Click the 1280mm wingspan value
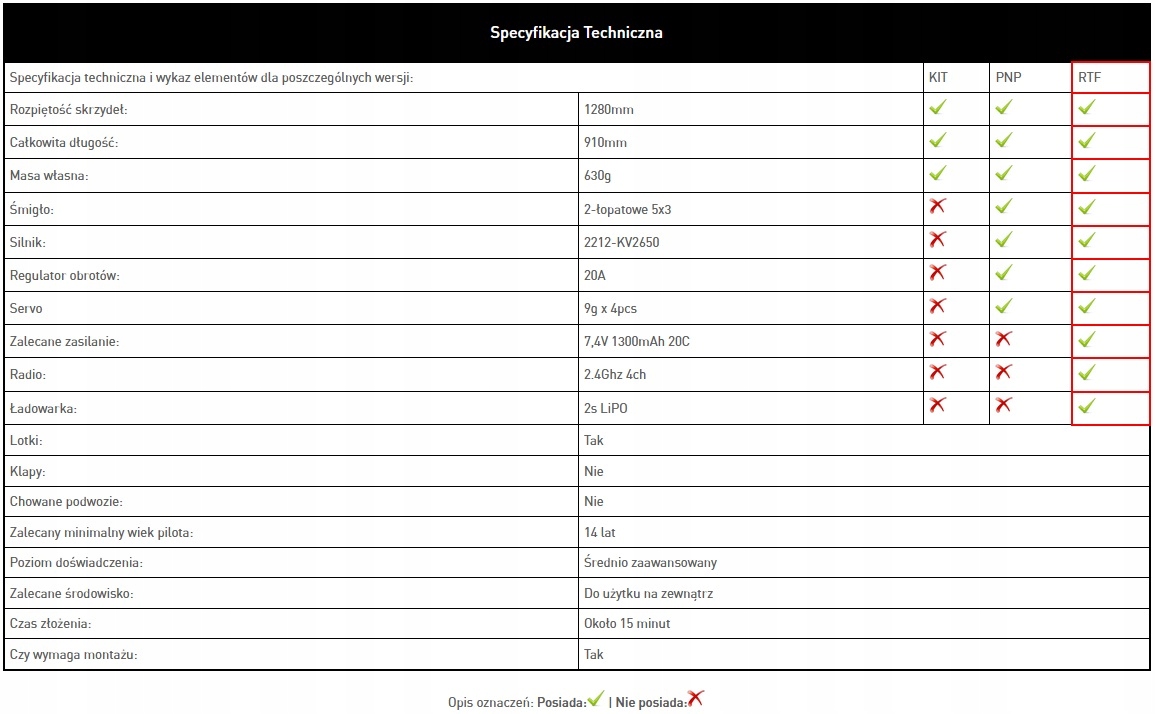The height and width of the screenshot is (714, 1156). click(x=609, y=109)
